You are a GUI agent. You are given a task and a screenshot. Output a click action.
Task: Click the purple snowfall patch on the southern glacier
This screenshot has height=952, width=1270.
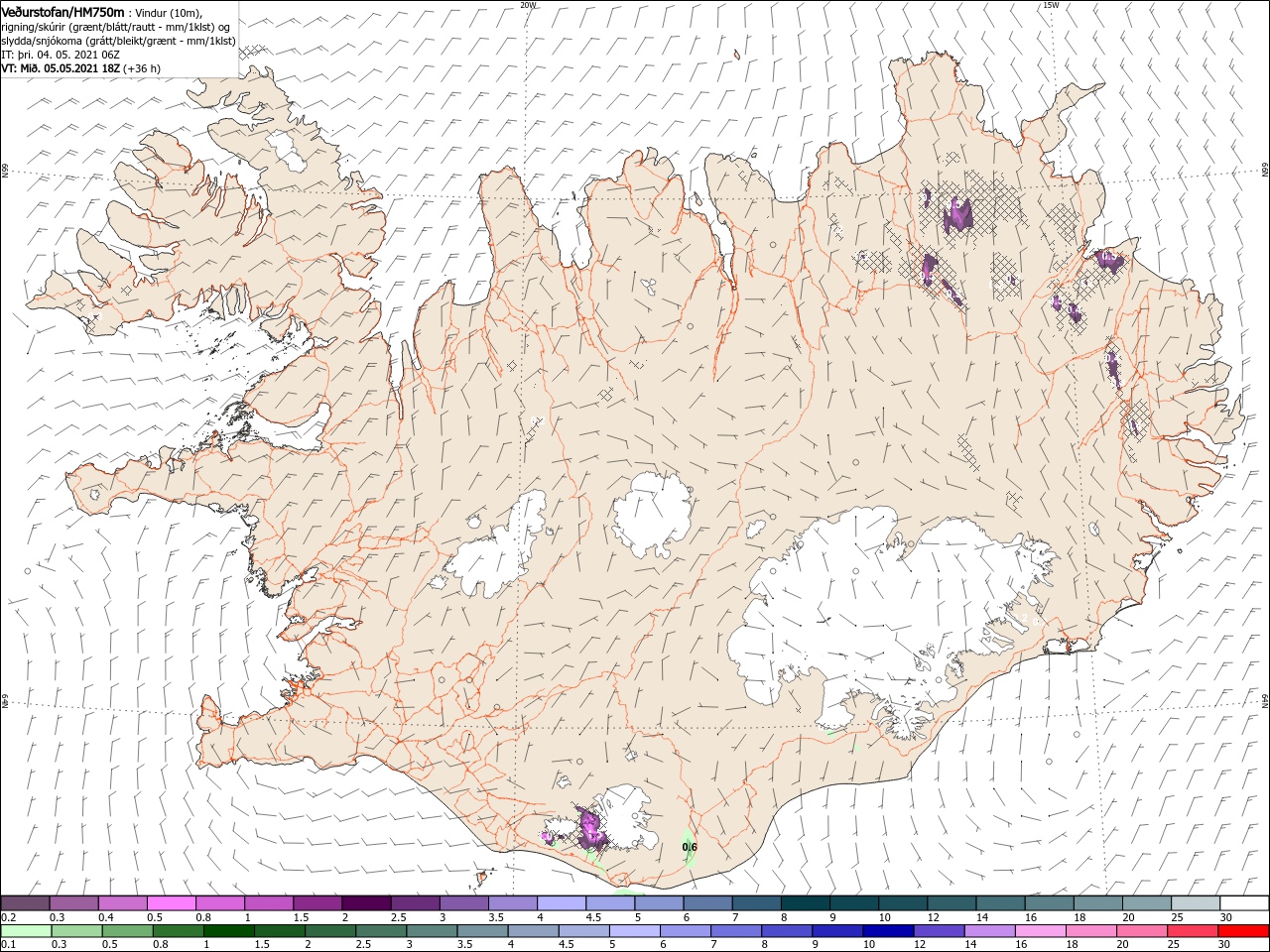coord(591,827)
